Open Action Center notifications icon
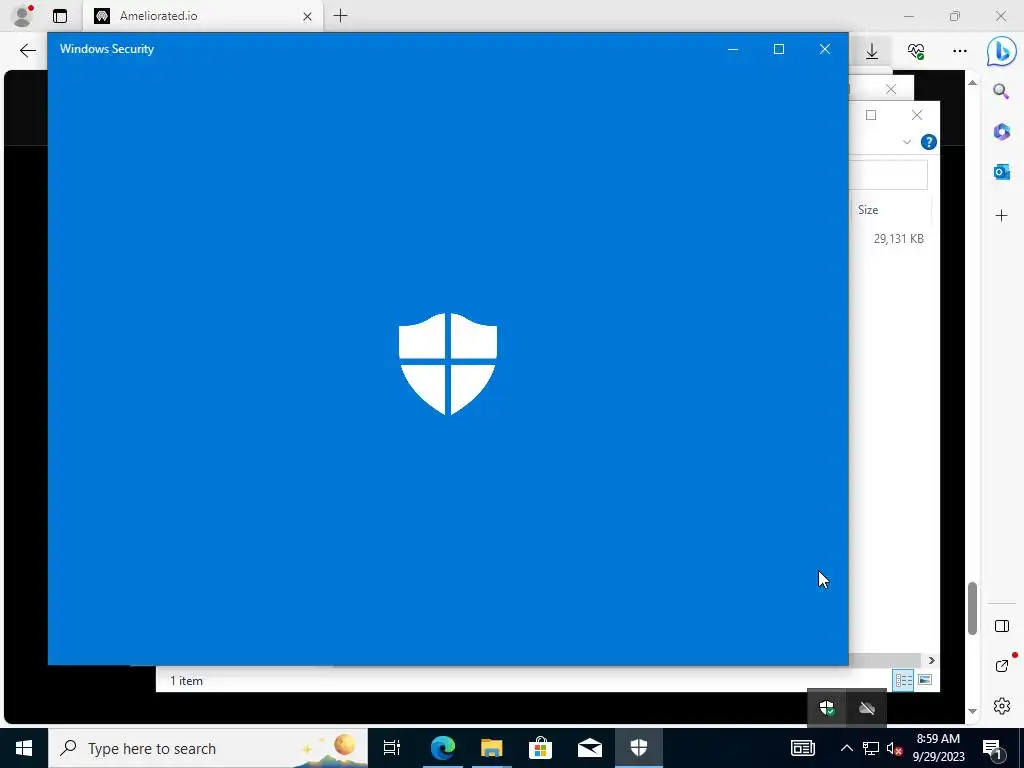 [x=992, y=748]
